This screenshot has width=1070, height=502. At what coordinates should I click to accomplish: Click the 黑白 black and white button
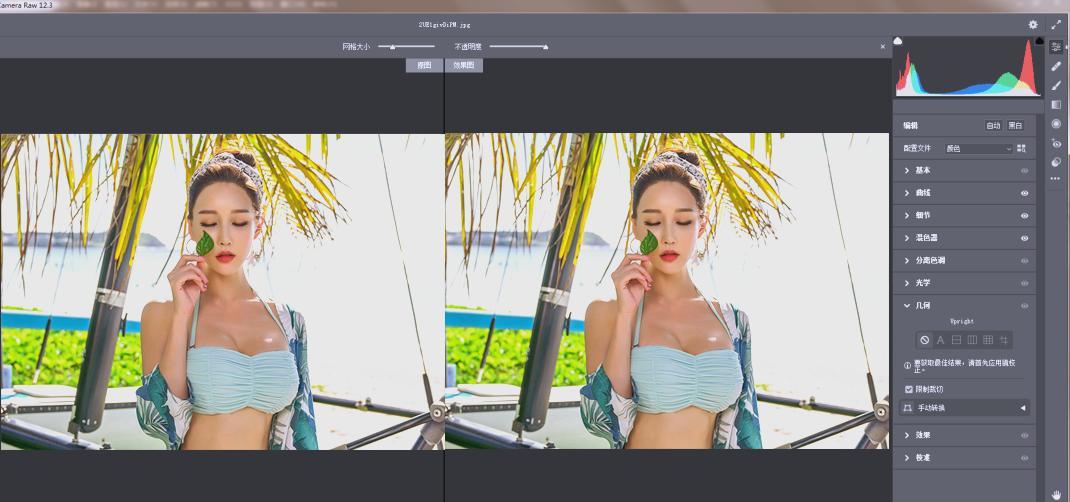point(1015,126)
